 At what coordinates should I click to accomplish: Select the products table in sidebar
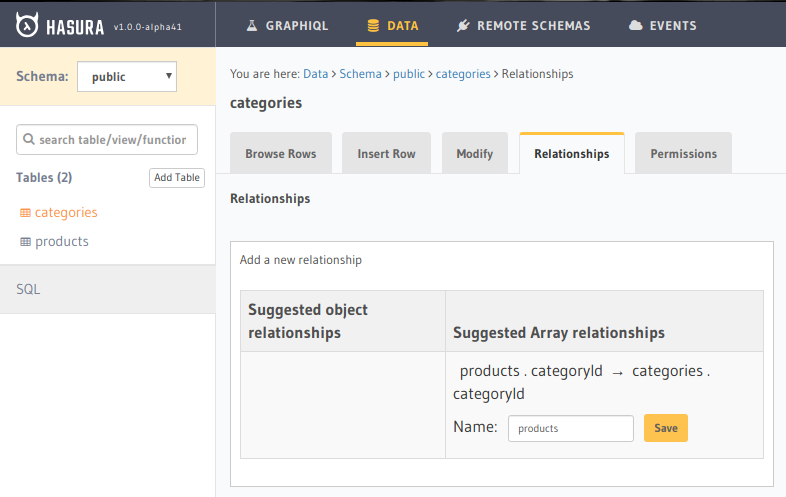[62, 242]
